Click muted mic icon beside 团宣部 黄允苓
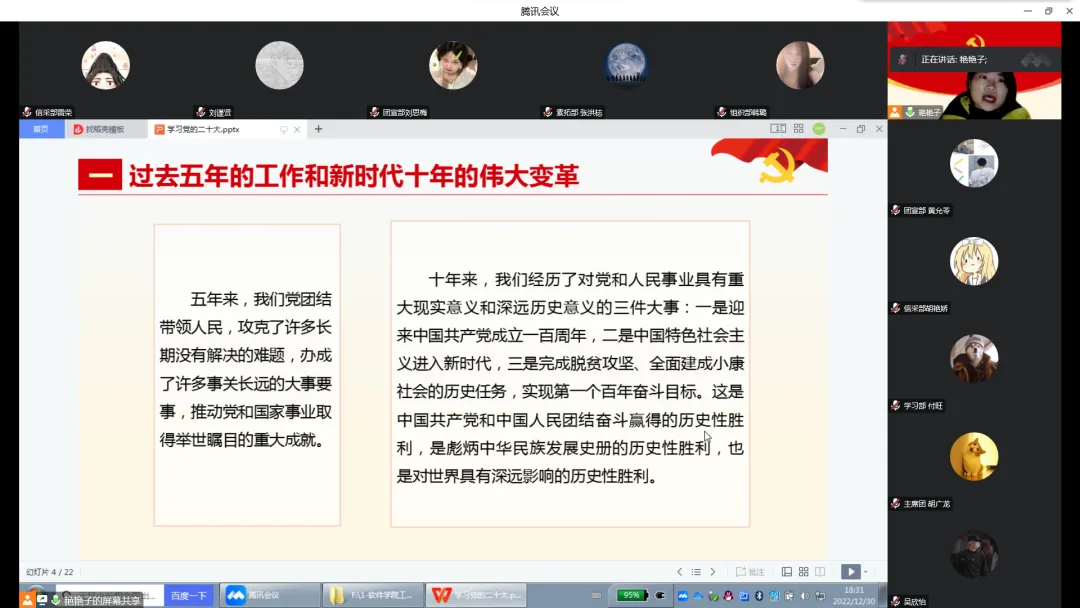 pos(895,210)
